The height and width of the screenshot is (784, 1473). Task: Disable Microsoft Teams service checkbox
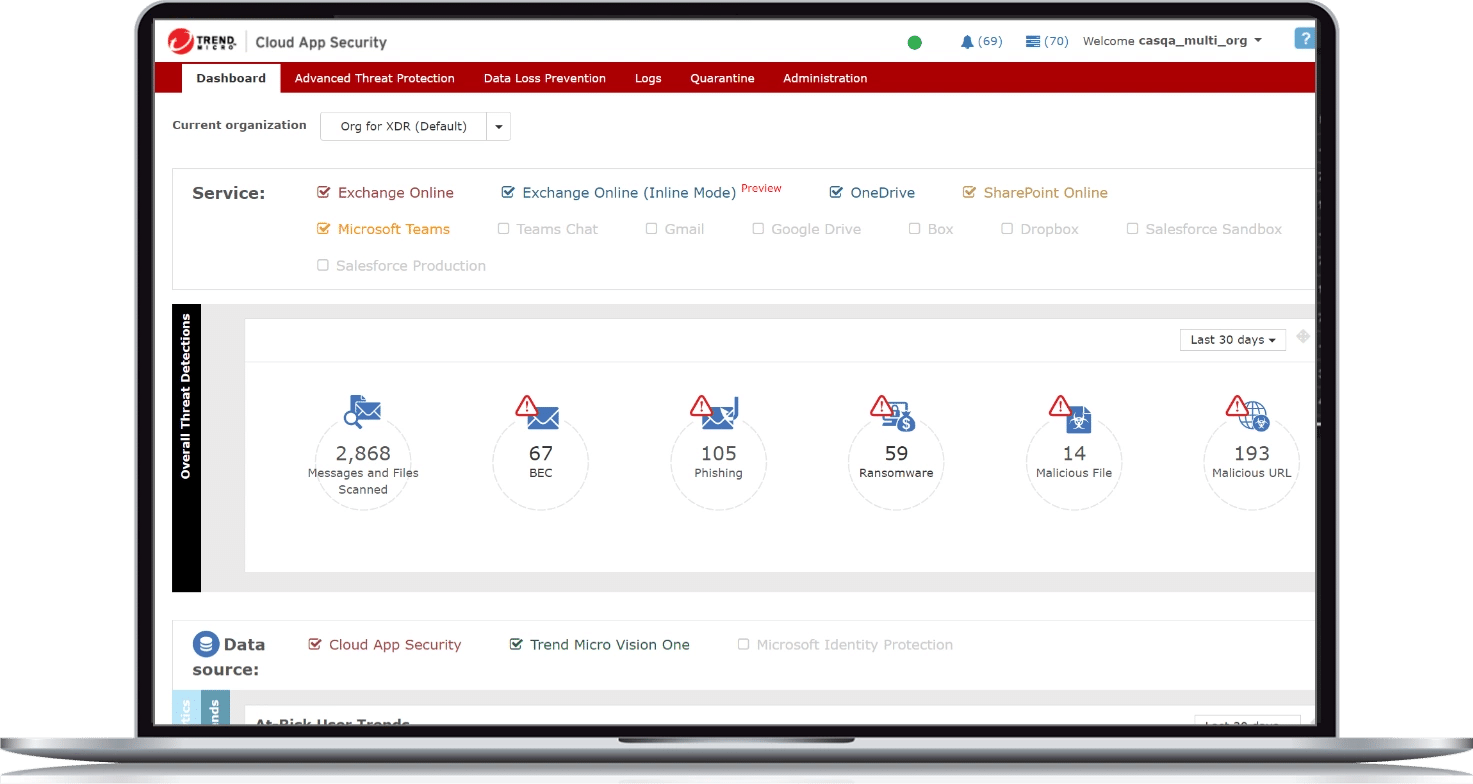tap(323, 229)
